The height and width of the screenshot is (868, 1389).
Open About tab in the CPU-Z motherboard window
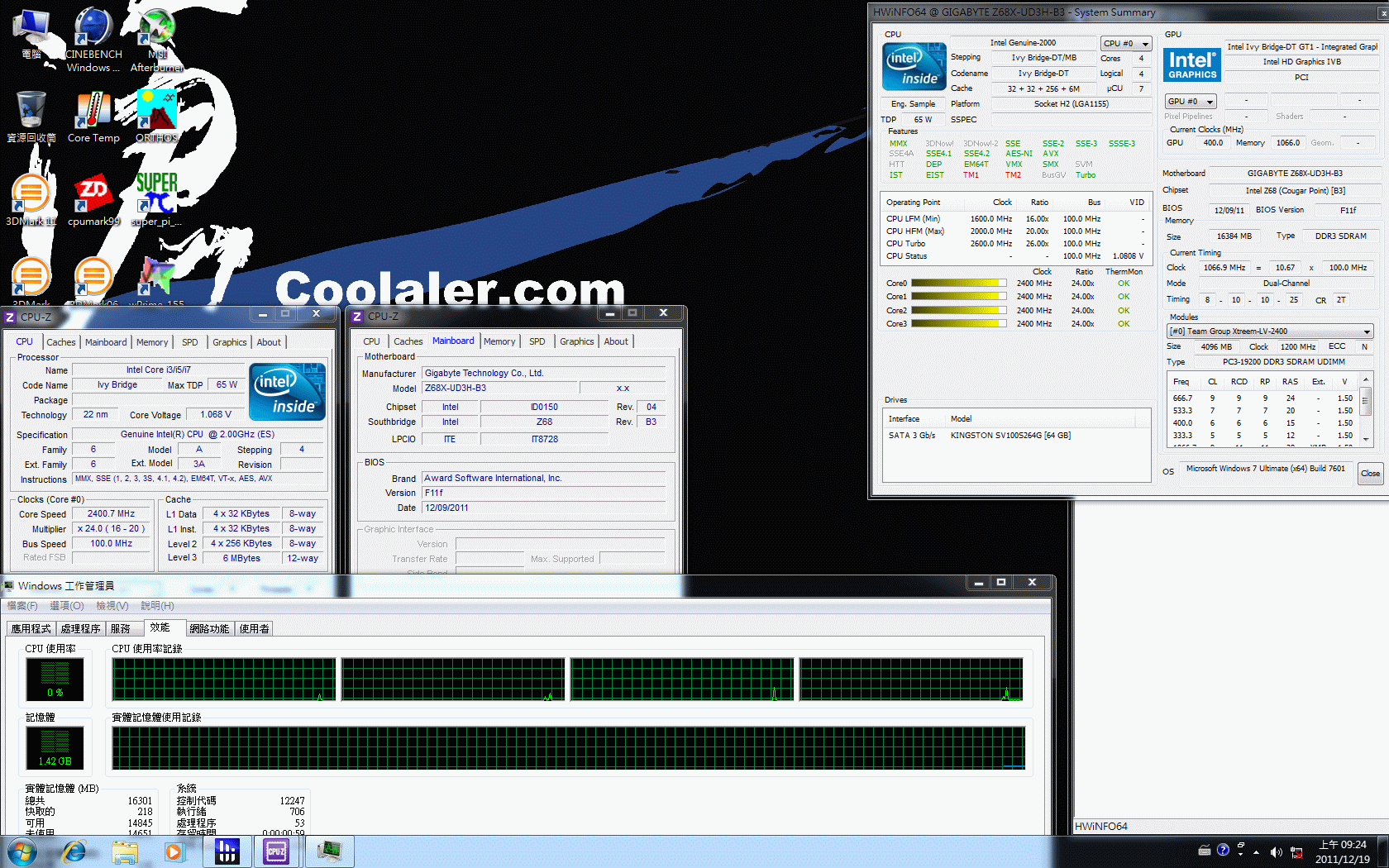click(616, 341)
